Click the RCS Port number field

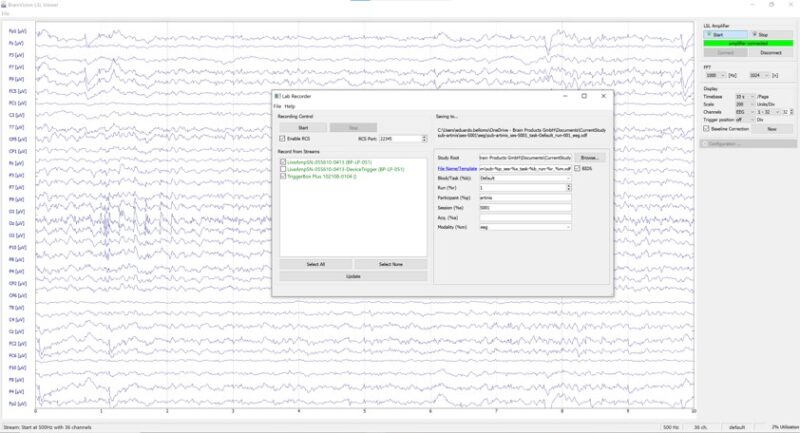point(400,139)
